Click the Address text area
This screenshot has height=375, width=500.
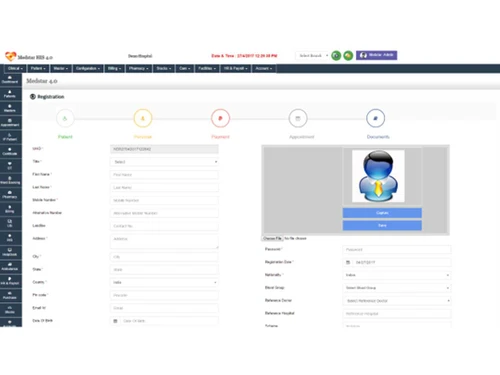point(164,242)
